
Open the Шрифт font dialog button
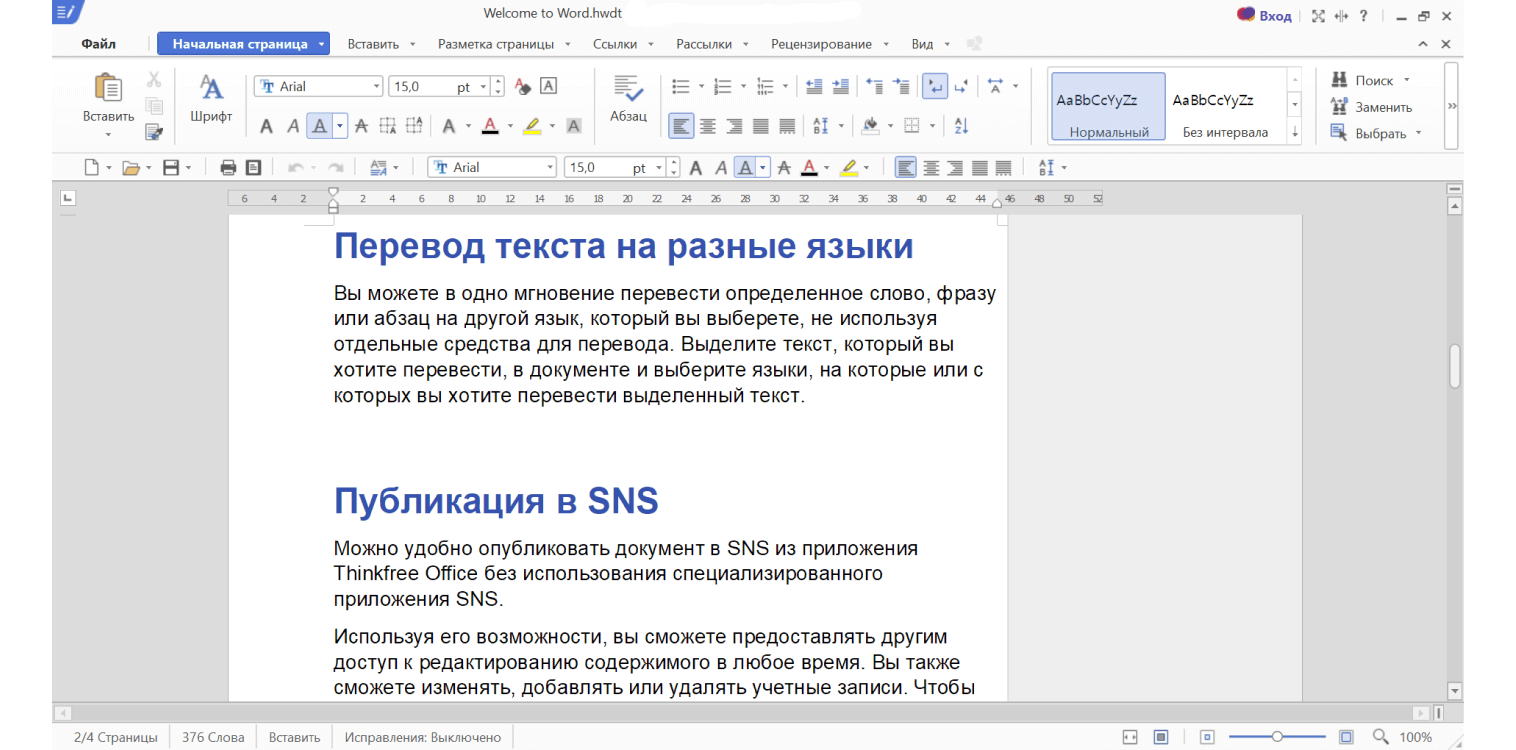[211, 98]
